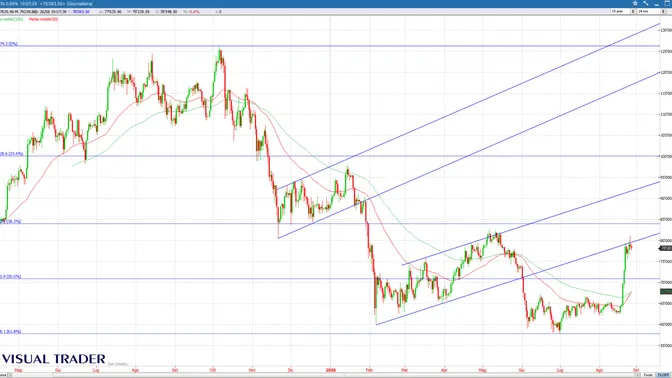
Task: Click the scrollbar right arrow at bottom
Action: [x=638, y=375]
